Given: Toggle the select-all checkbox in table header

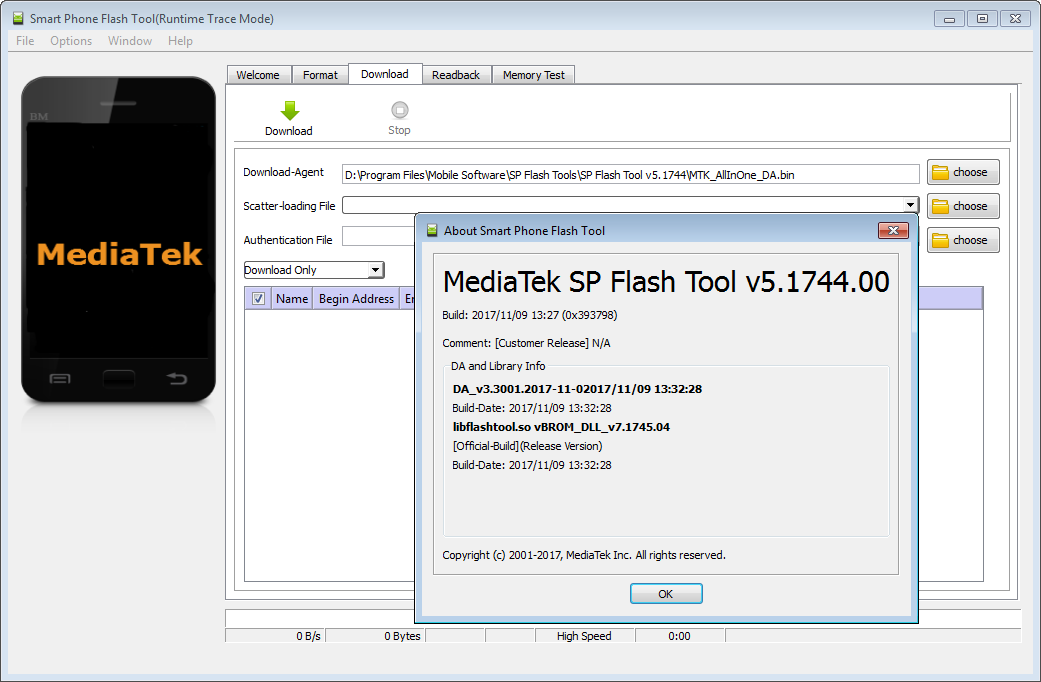Looking at the screenshot, I should (258, 299).
